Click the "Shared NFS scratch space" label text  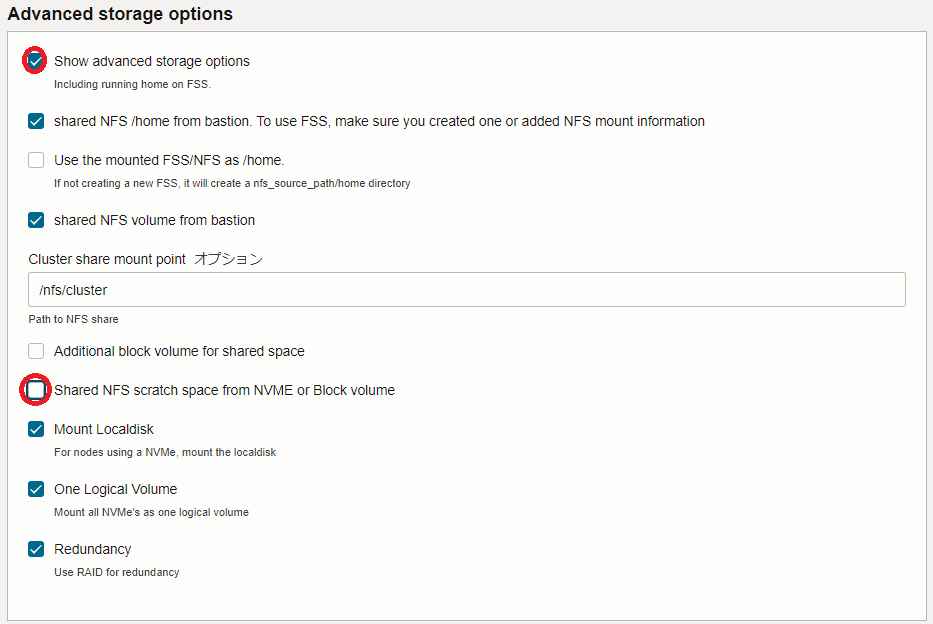pyautogui.click(x=224, y=390)
